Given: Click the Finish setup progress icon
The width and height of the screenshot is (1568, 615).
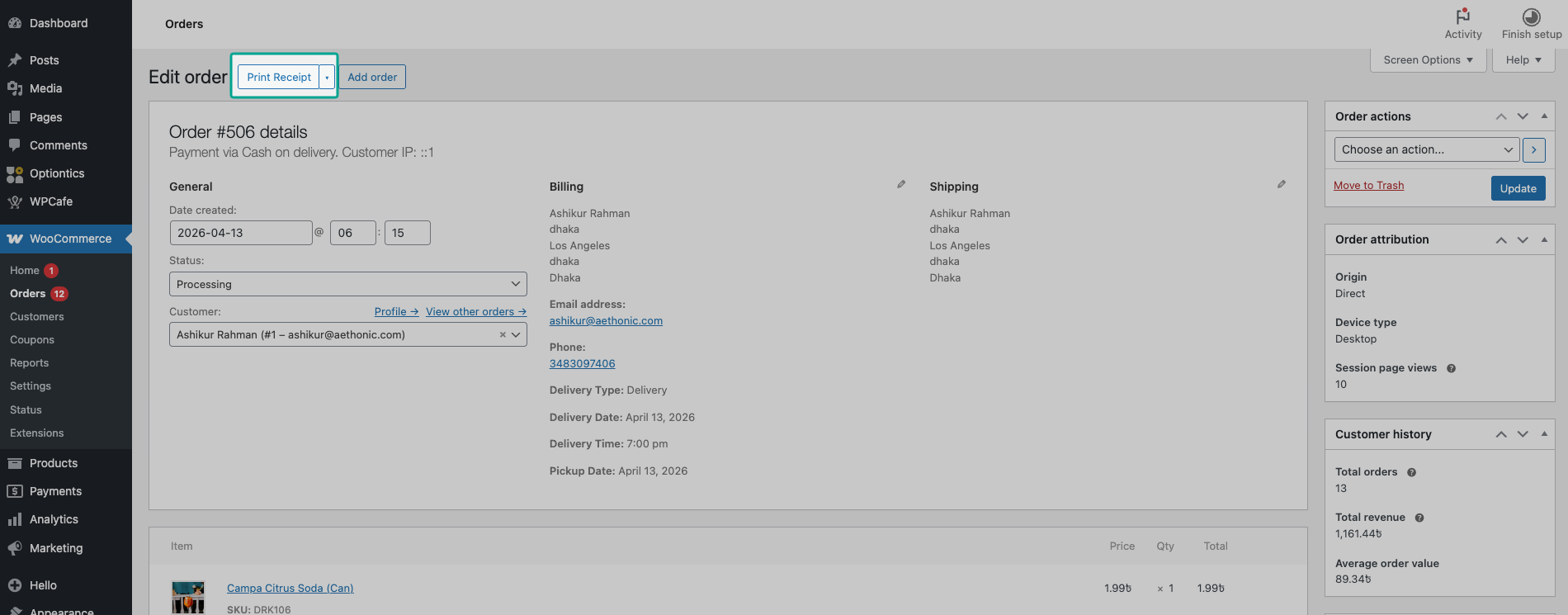Looking at the screenshot, I should coord(1532,17).
